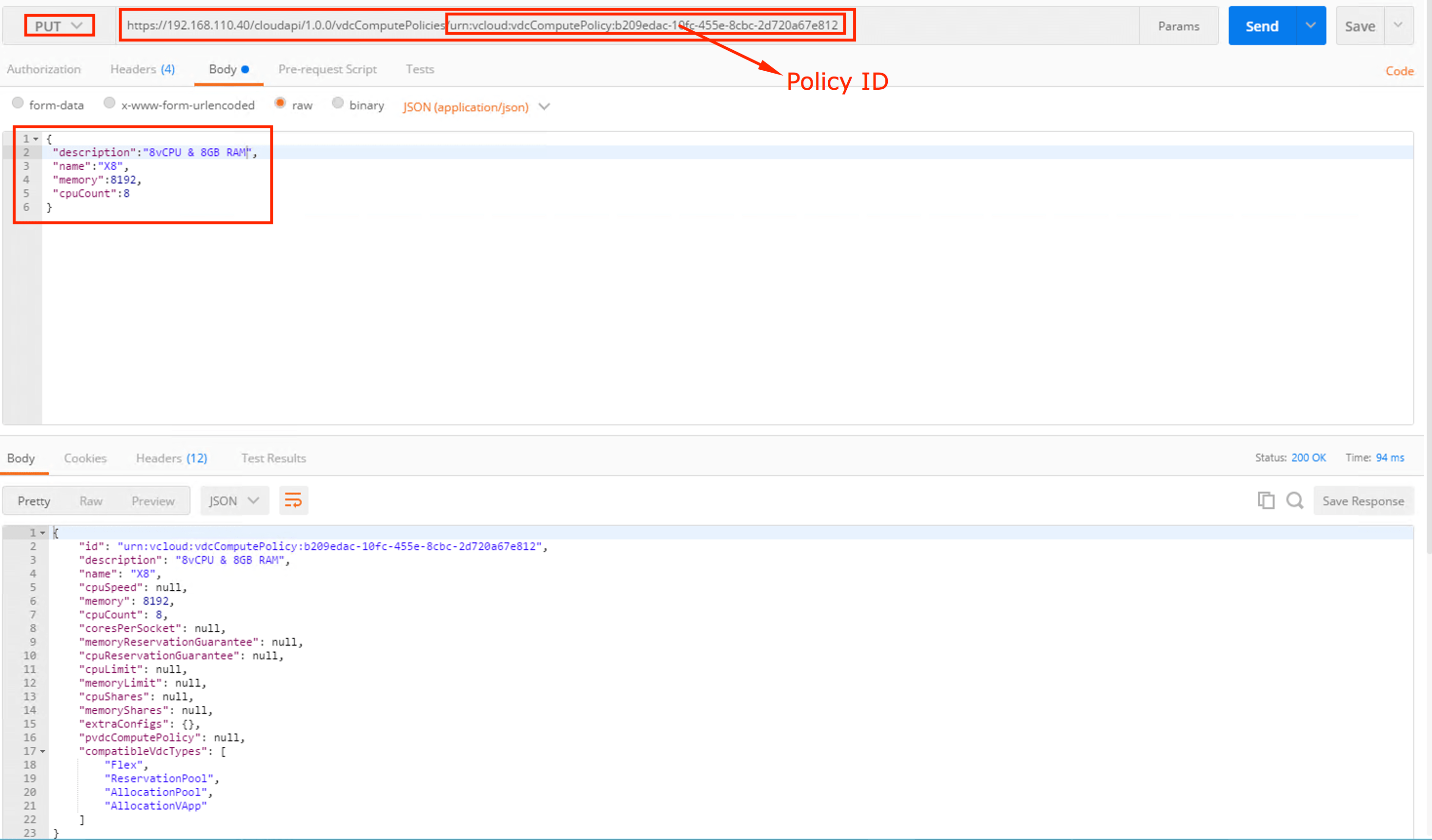This screenshot has height=840, width=1432.
Task: Choose the binary body radio button
Action: [x=338, y=103]
